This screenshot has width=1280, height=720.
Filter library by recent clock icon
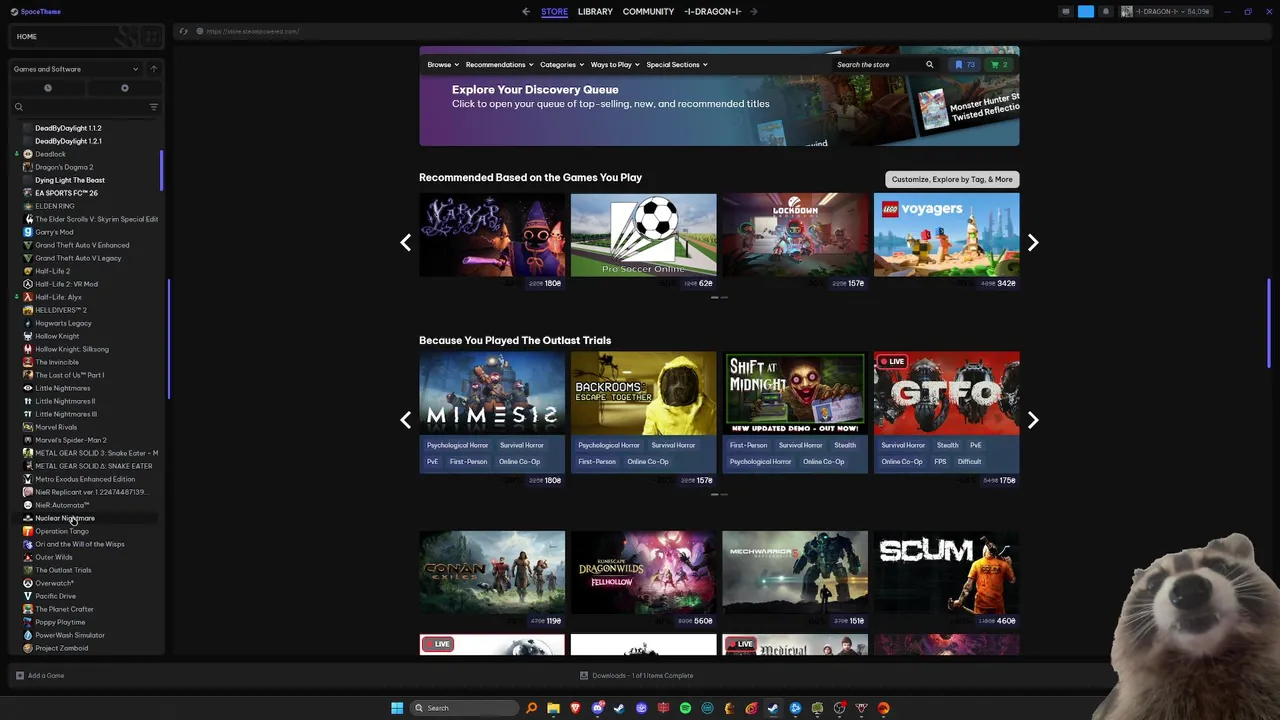[47, 88]
